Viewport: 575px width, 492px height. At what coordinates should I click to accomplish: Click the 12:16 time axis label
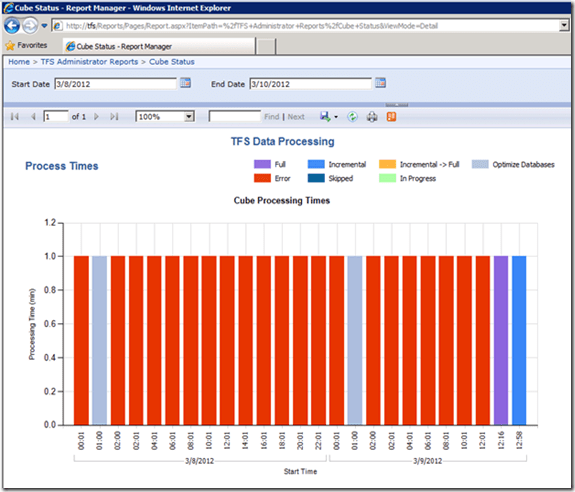(501, 440)
